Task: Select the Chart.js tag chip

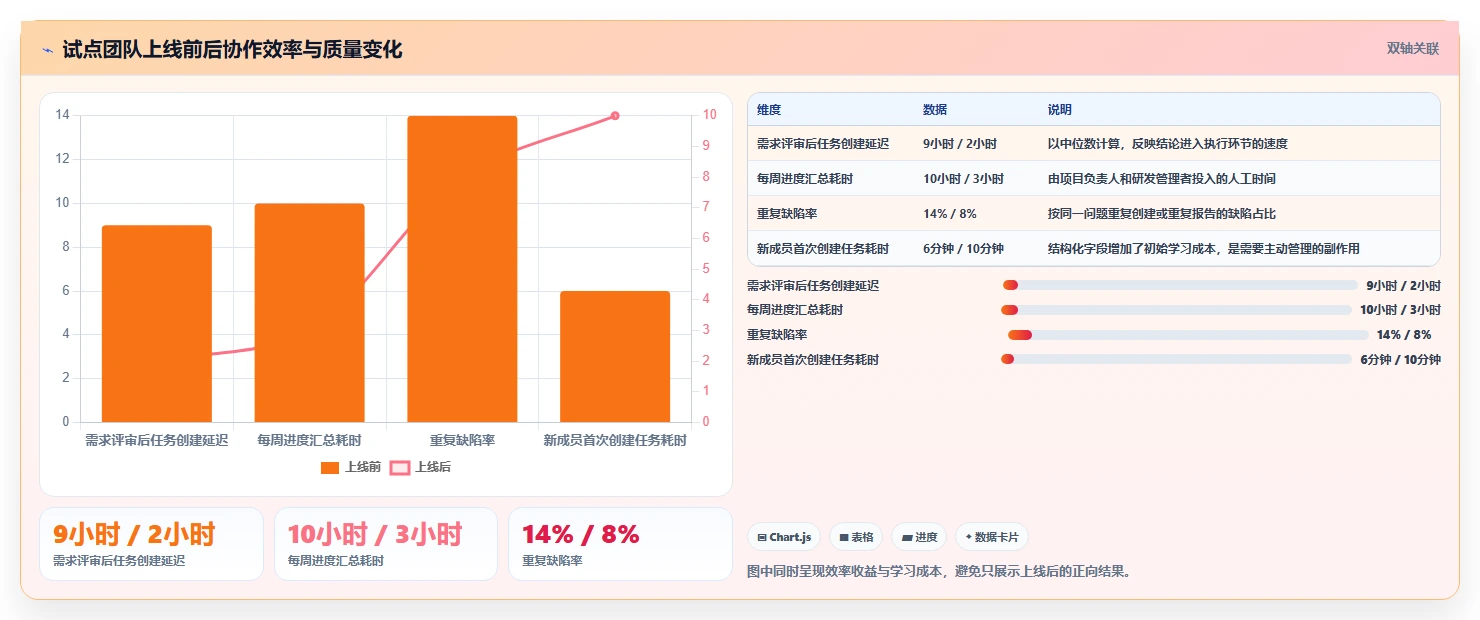Action: (783, 537)
